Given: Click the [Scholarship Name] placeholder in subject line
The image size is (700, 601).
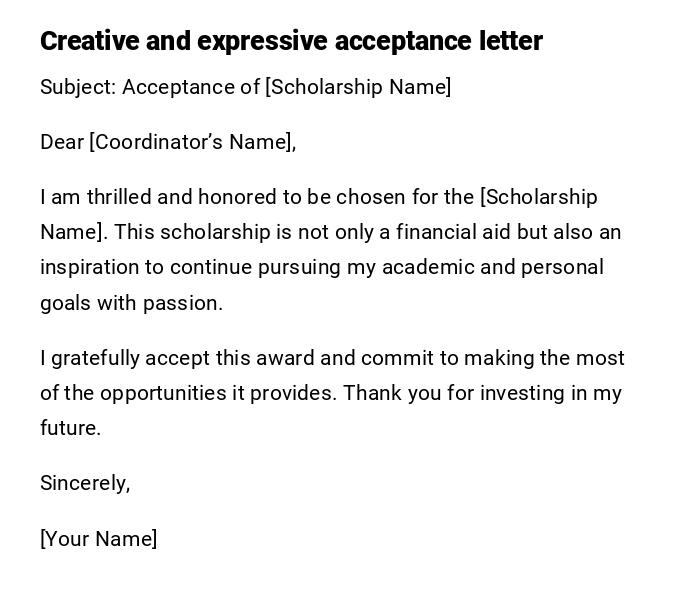Looking at the screenshot, I should (358, 87).
